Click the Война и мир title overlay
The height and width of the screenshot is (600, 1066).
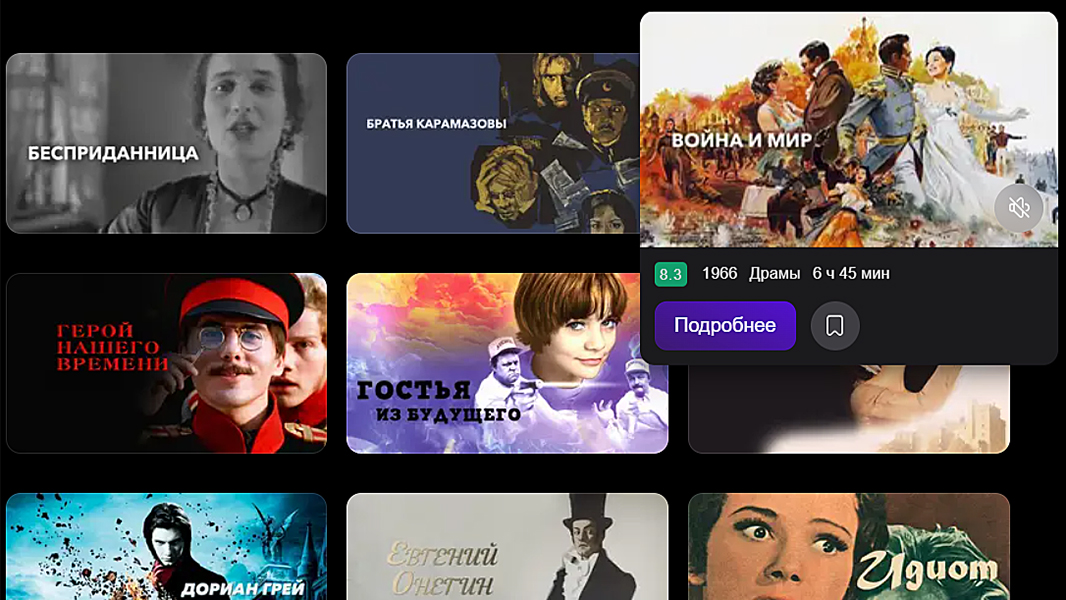coord(742,141)
